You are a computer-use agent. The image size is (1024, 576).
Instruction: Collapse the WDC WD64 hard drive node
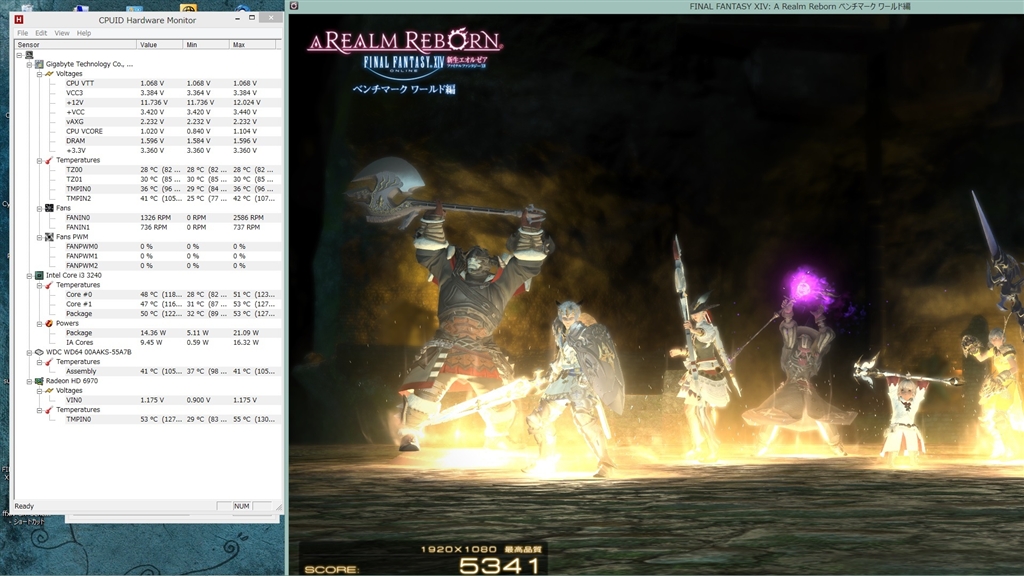(x=29, y=353)
